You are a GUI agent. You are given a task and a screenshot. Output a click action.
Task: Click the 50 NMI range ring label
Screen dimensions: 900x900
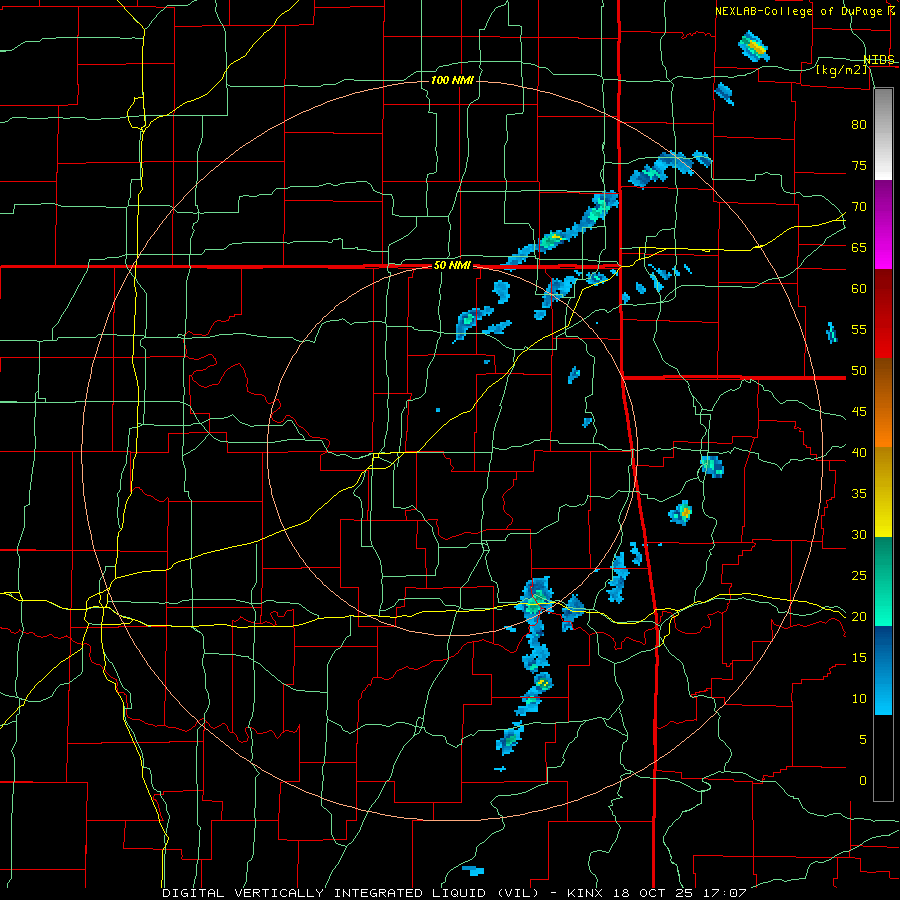(x=452, y=265)
